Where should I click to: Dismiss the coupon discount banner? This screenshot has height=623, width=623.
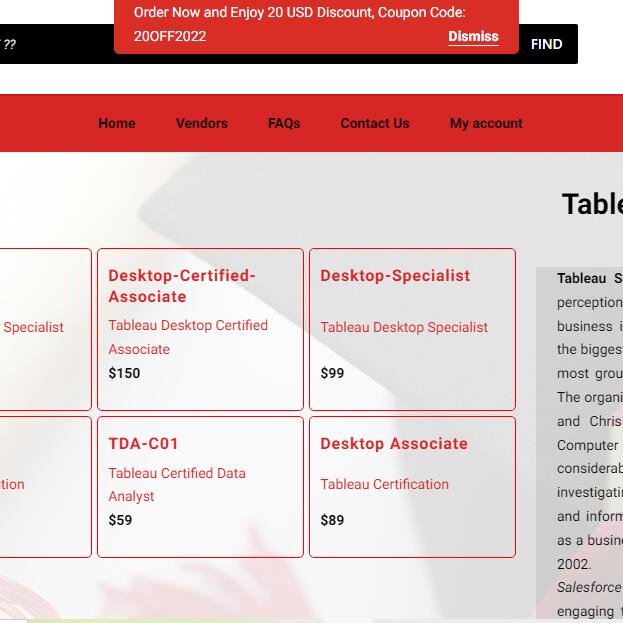click(x=473, y=36)
